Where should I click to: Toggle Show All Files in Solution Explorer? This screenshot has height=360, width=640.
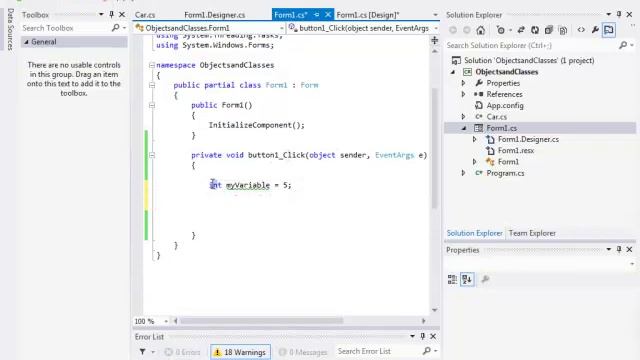pos(563,30)
